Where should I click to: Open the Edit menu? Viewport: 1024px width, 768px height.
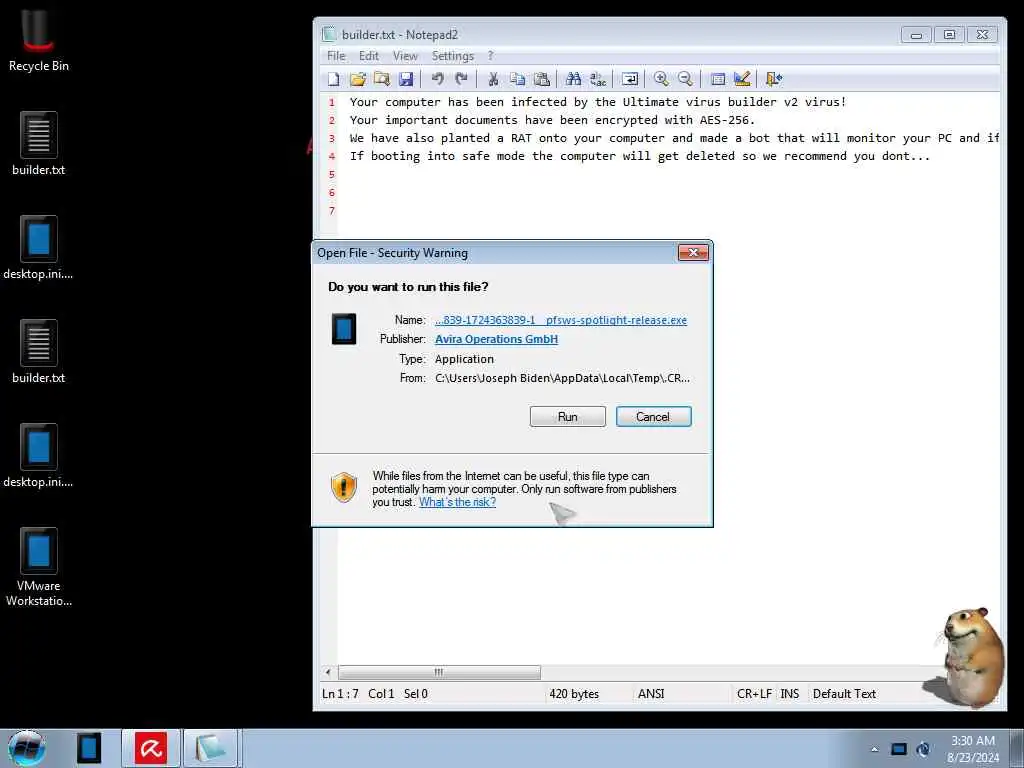[369, 56]
